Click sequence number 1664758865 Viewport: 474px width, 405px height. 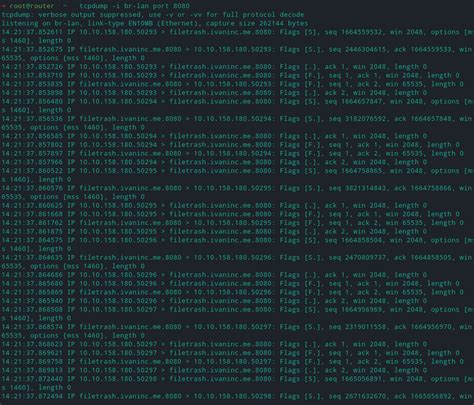[361, 171]
